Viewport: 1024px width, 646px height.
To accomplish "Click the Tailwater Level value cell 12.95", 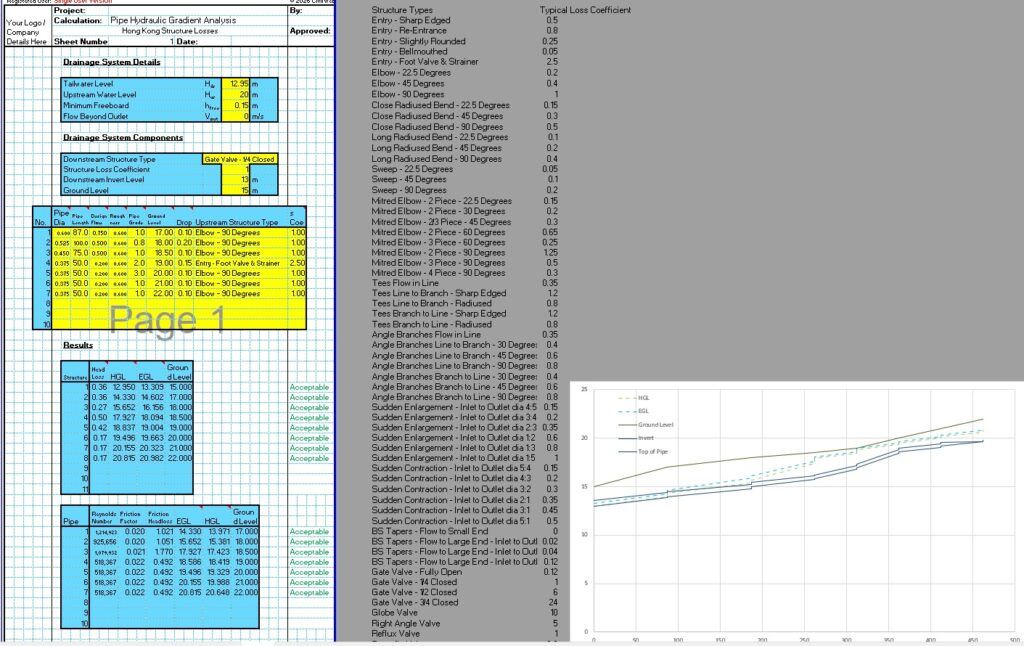I will (x=235, y=84).
